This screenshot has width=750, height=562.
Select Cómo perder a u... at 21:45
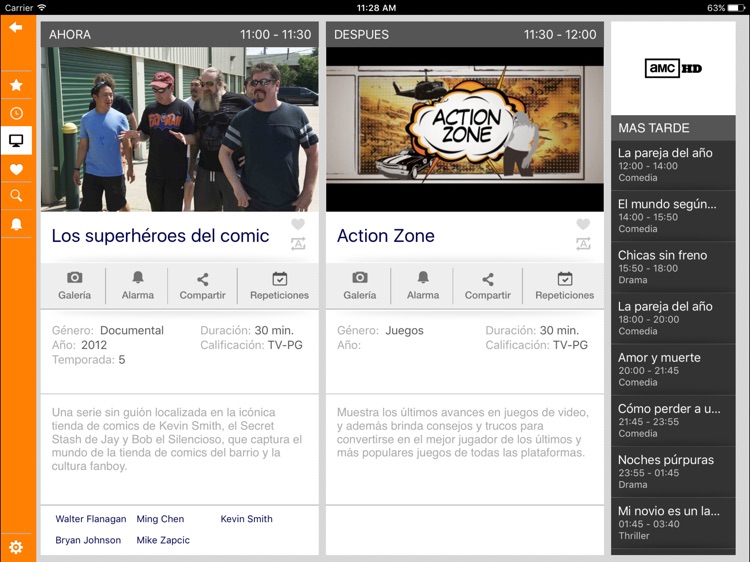coord(673,421)
